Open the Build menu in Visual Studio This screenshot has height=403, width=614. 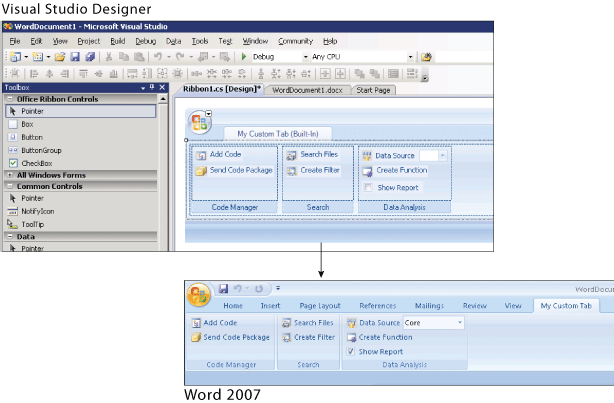pyautogui.click(x=118, y=41)
